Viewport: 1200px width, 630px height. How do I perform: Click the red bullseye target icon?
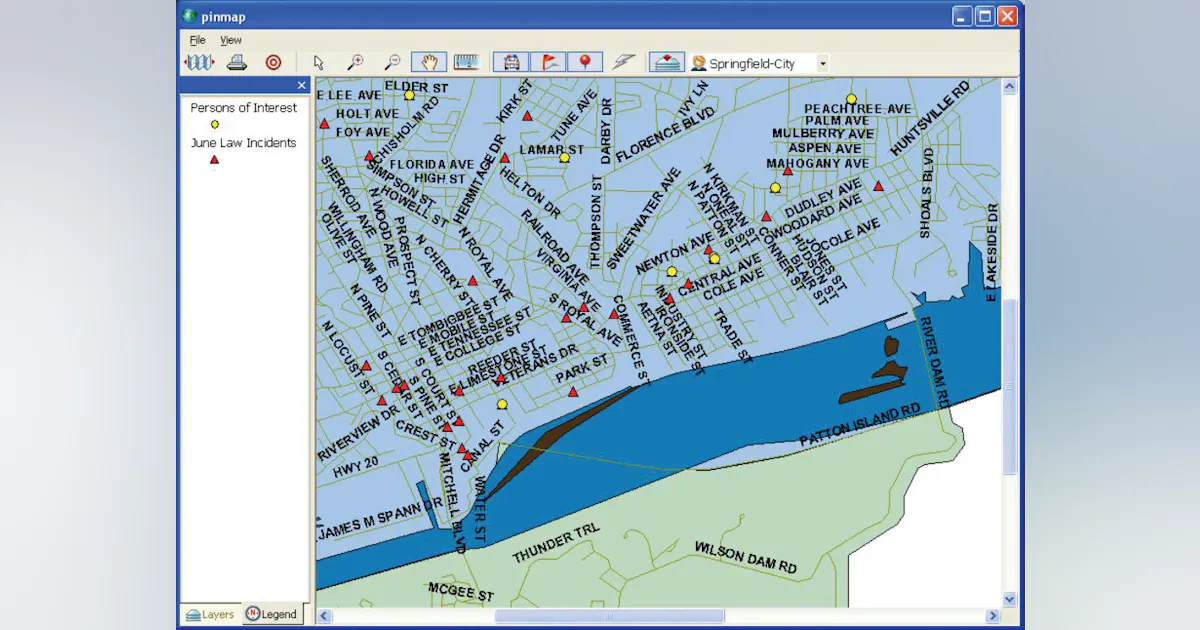pos(273,62)
